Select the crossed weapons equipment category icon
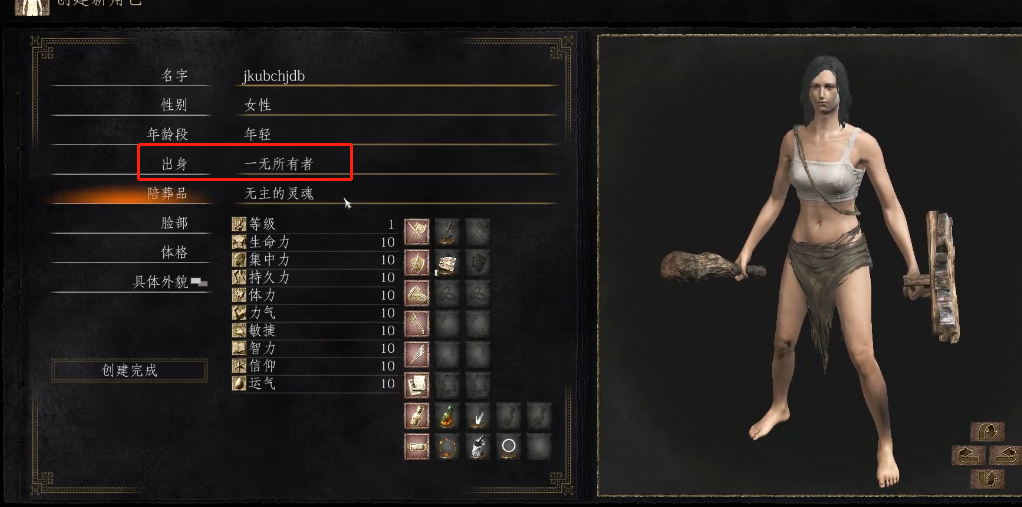The image size is (1022, 507). 416,231
